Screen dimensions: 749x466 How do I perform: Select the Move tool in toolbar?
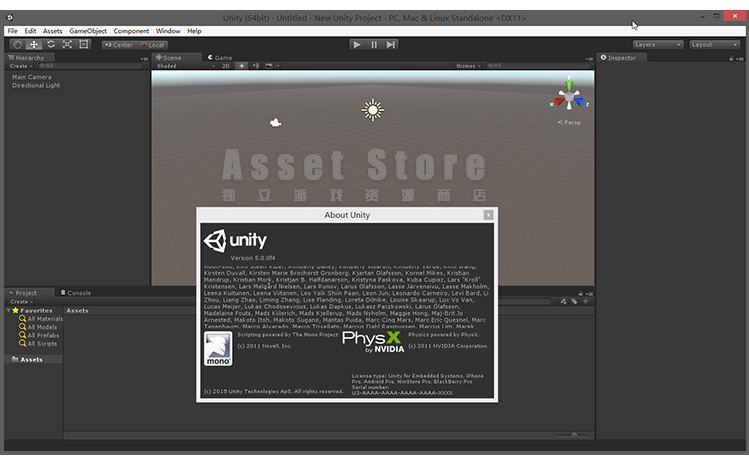click(34, 45)
